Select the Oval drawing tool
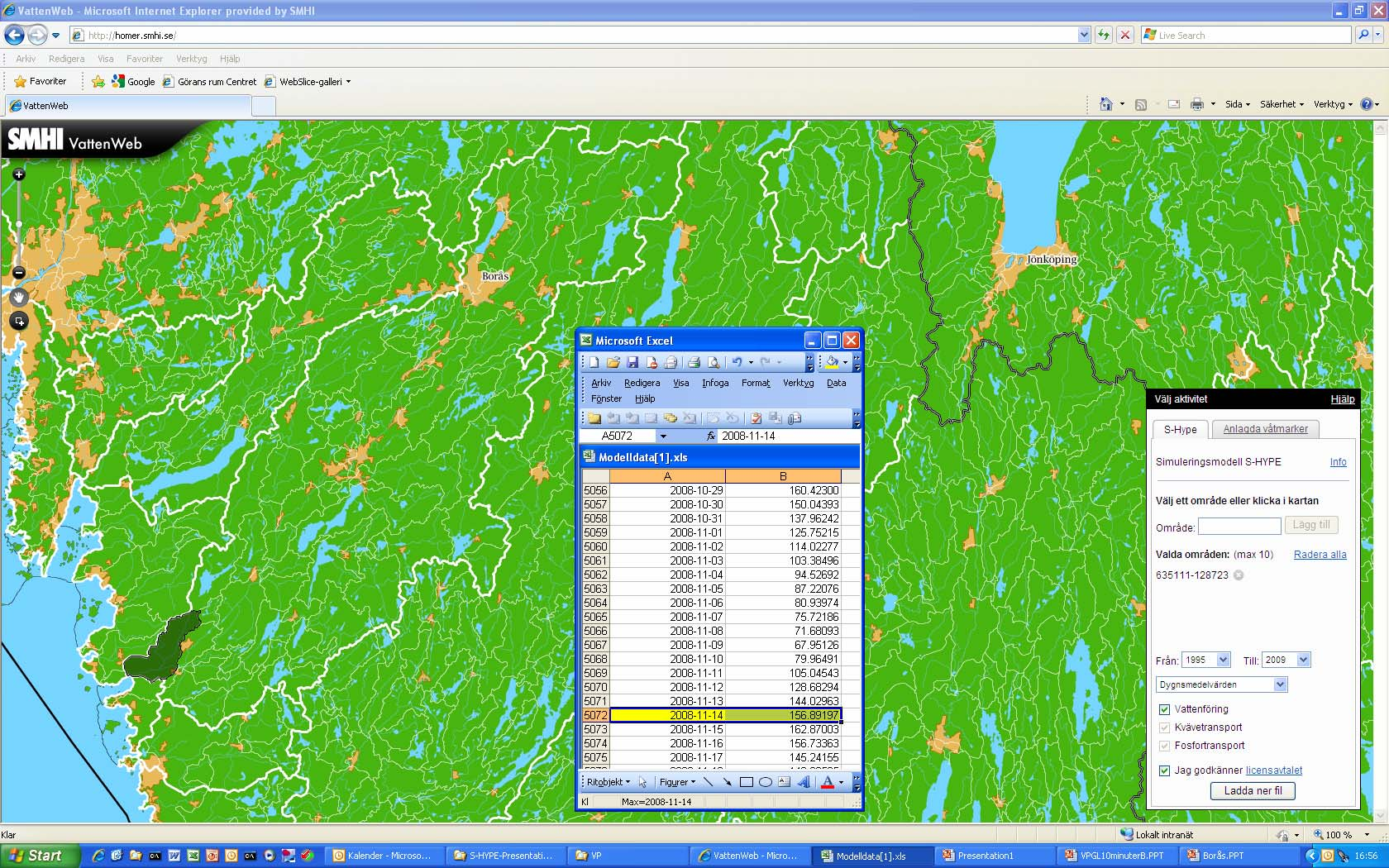Viewport: 1389px width, 868px height. (x=766, y=782)
